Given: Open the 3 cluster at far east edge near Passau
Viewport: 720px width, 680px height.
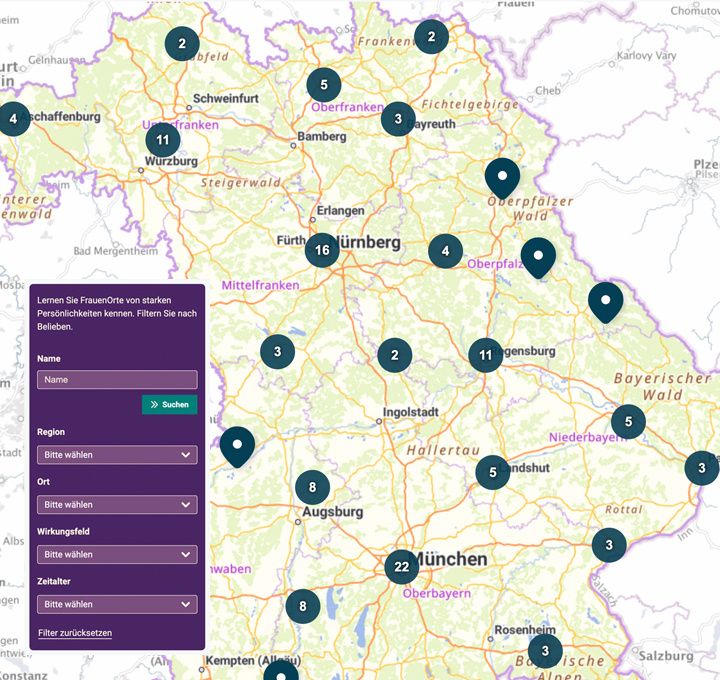Looking at the screenshot, I should click(702, 468).
